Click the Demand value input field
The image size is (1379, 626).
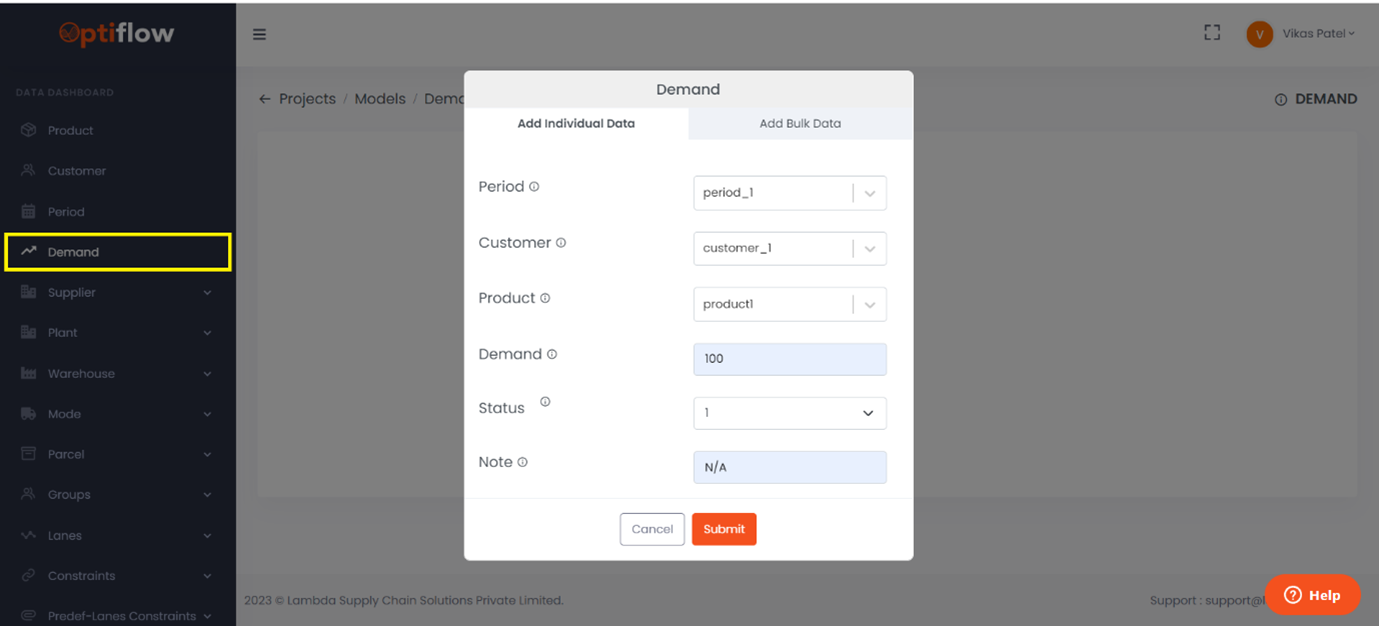pos(789,359)
